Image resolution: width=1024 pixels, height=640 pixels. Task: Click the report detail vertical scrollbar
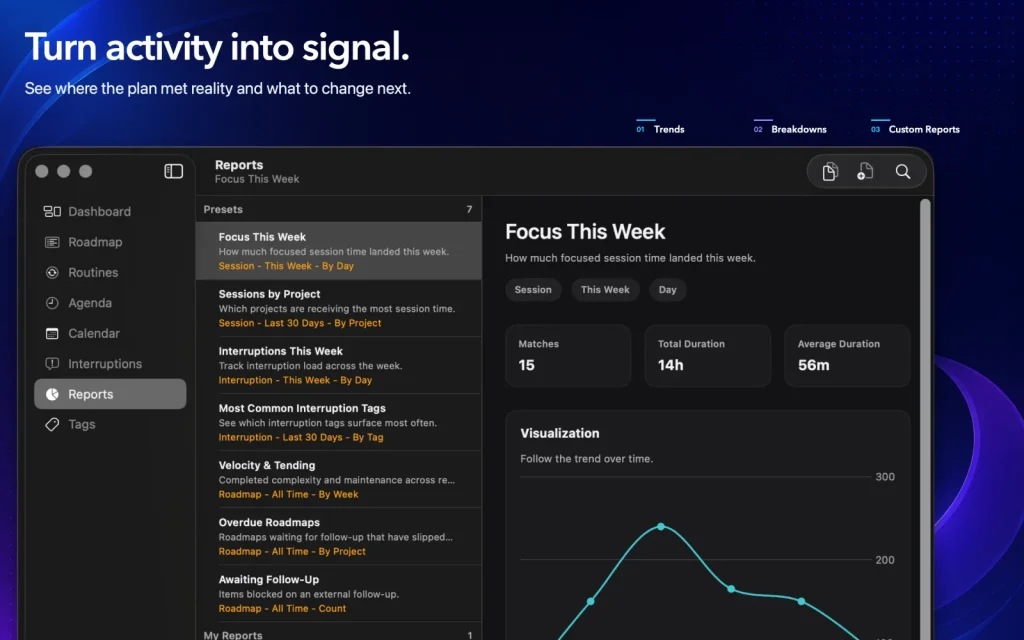pyautogui.click(x=925, y=418)
